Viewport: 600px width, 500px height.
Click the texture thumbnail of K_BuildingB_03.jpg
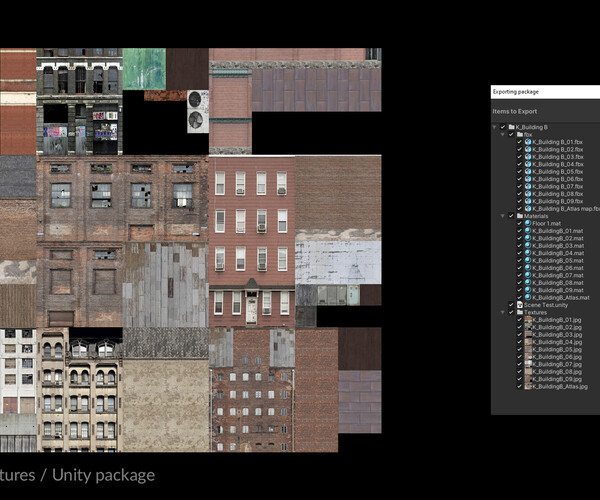(x=528, y=335)
